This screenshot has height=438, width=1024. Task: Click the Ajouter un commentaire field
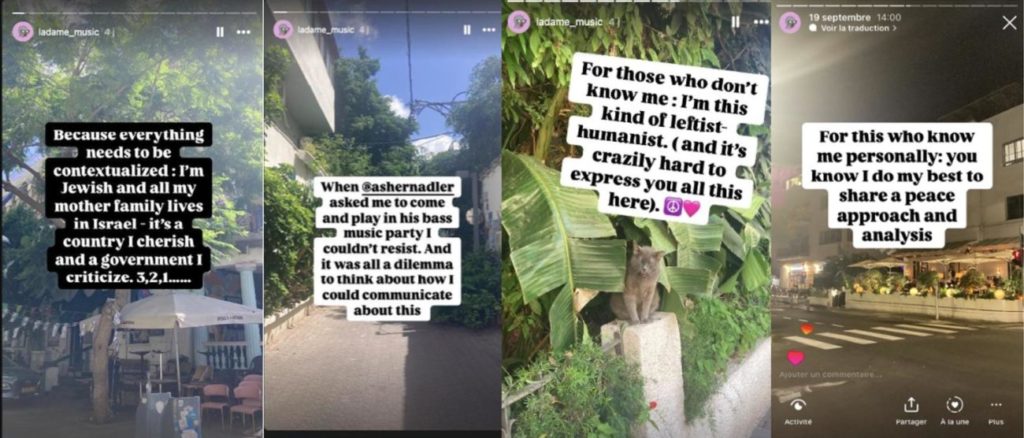pyautogui.click(x=829, y=375)
